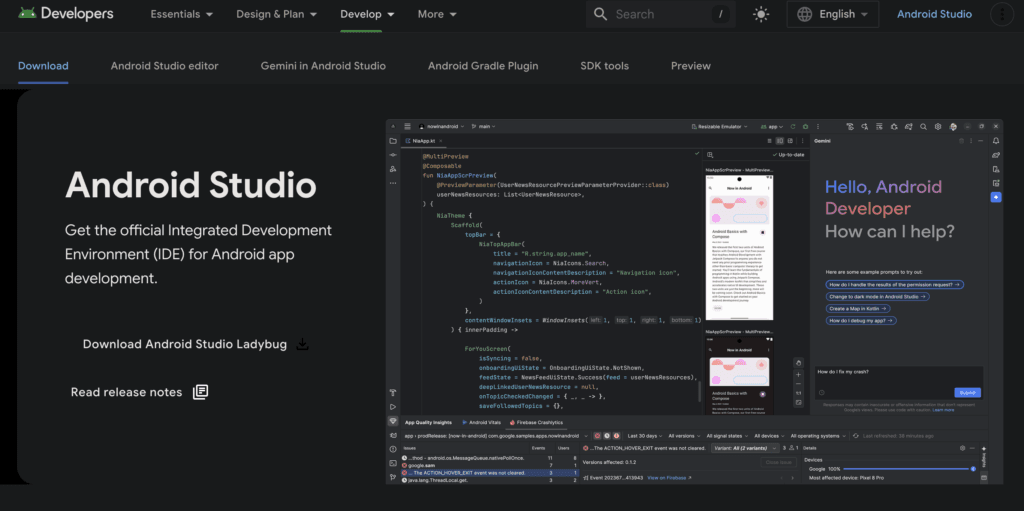
Task: Click the magnifier icon in search bar
Action: pyautogui.click(x=600, y=14)
